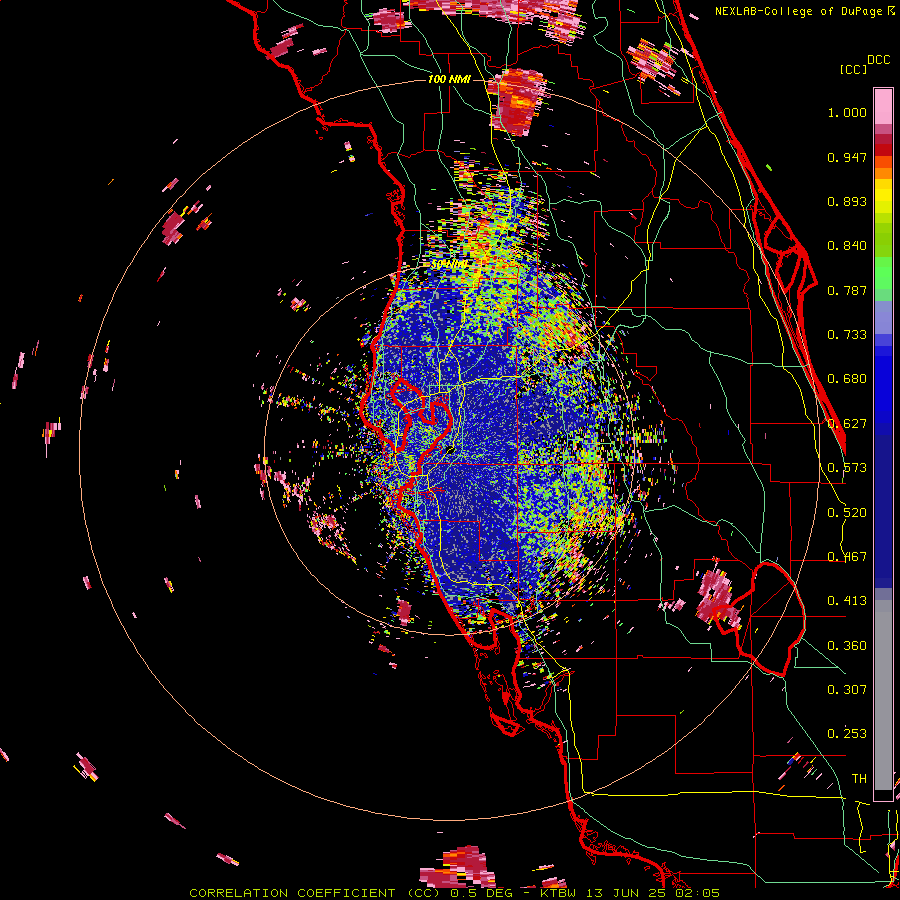Select the 0.840 scale value
Image resolution: width=900 pixels, height=900 pixels.
[847, 246]
